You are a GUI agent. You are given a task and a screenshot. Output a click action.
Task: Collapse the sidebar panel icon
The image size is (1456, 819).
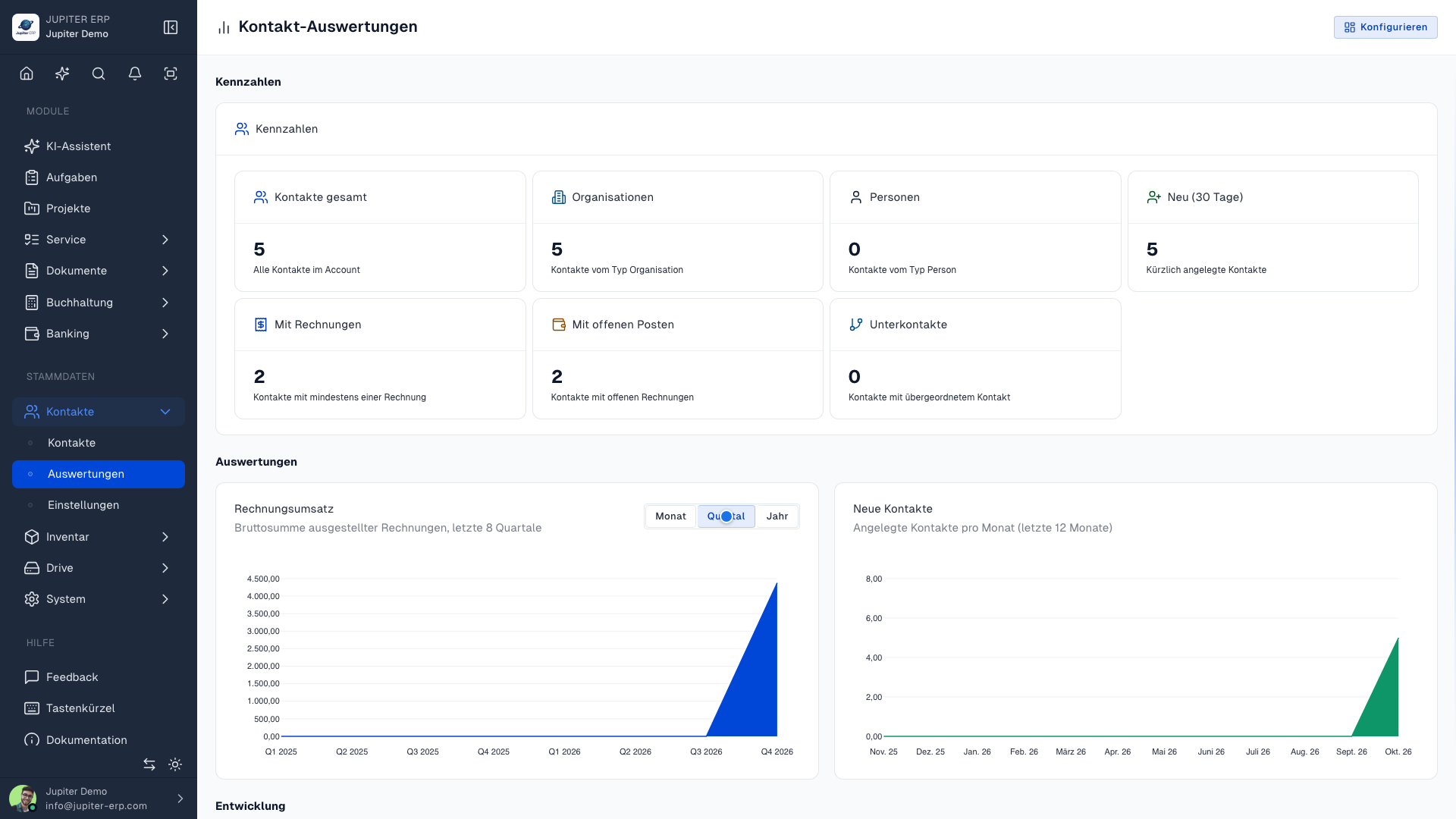171,27
